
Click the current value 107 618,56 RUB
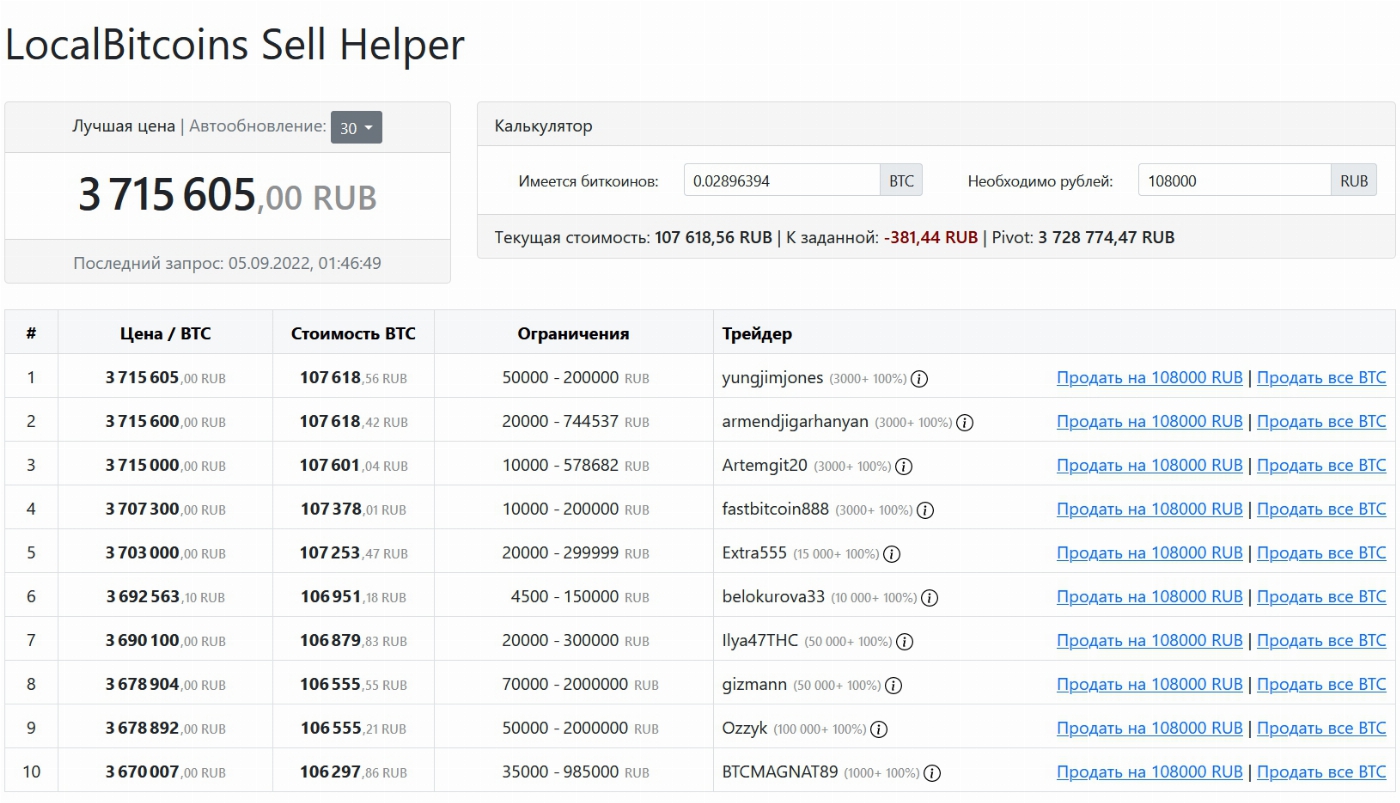pos(713,238)
